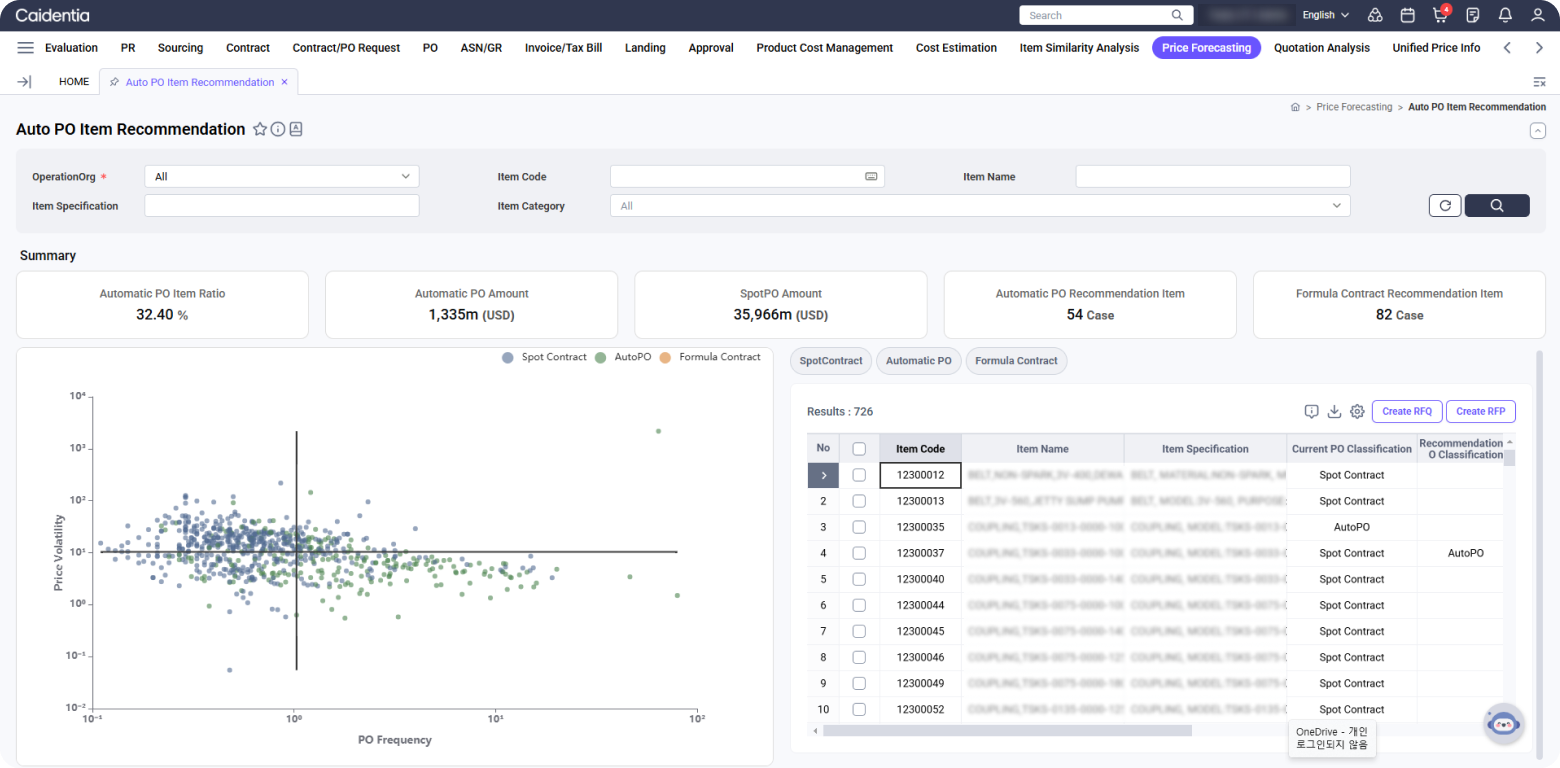Open the chatbot assistant icon
1560x768 pixels.
[x=1503, y=723]
